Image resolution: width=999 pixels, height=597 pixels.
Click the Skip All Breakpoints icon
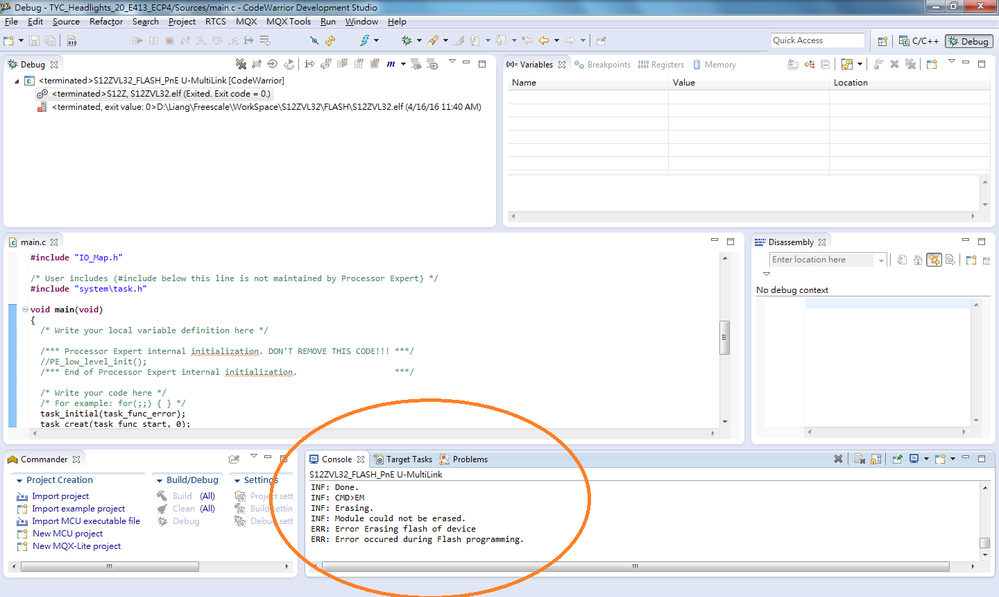pyautogui.click(x=314, y=40)
